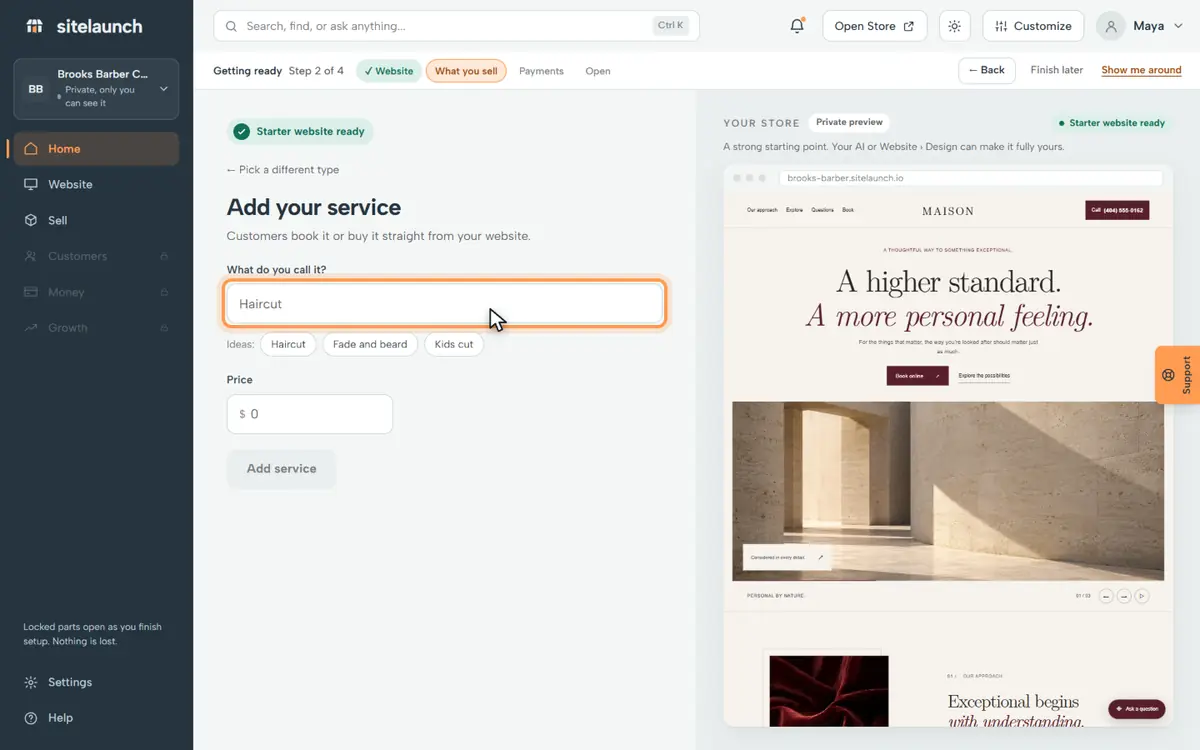
Task: Click the Book online button in preview
Action: point(917,376)
